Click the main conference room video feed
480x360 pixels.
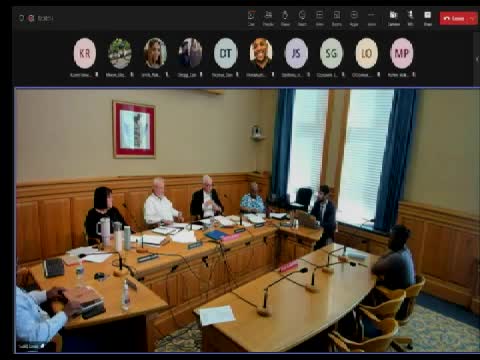[x=247, y=220]
